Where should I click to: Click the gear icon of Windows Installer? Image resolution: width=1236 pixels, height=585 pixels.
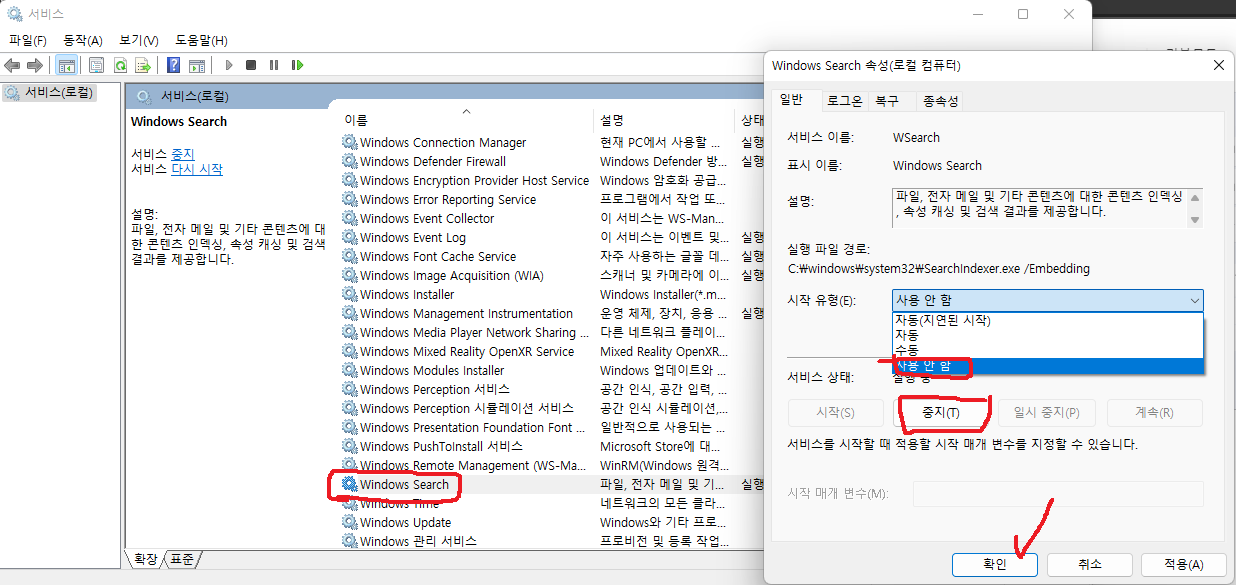pos(350,294)
